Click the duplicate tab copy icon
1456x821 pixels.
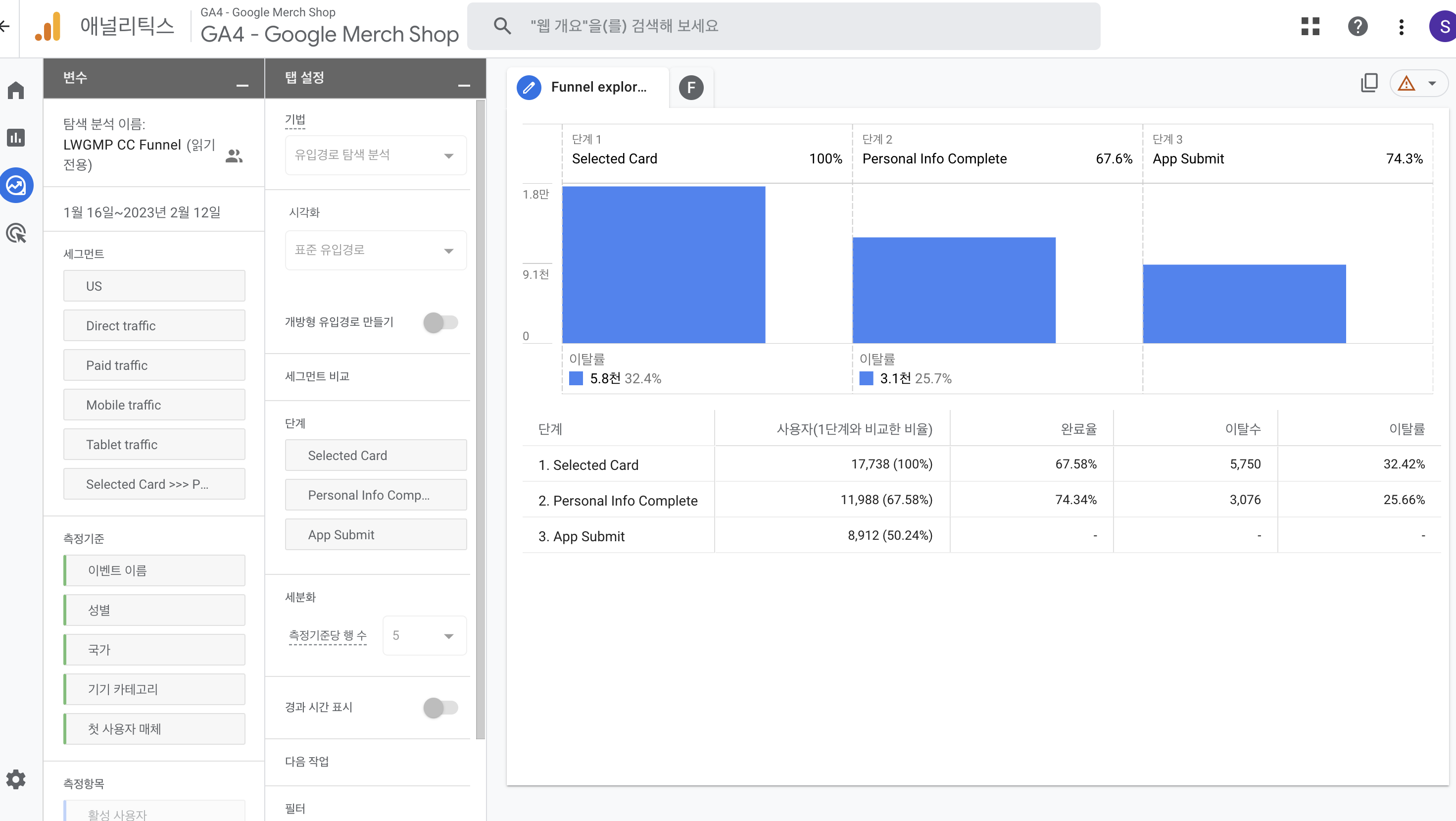1369,83
